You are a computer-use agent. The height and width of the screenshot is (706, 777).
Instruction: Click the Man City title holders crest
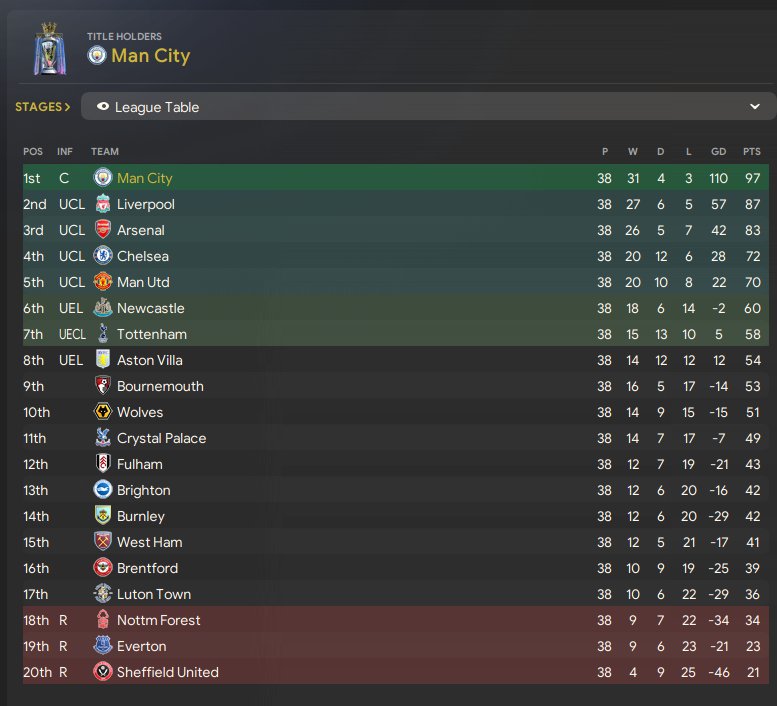(97, 55)
